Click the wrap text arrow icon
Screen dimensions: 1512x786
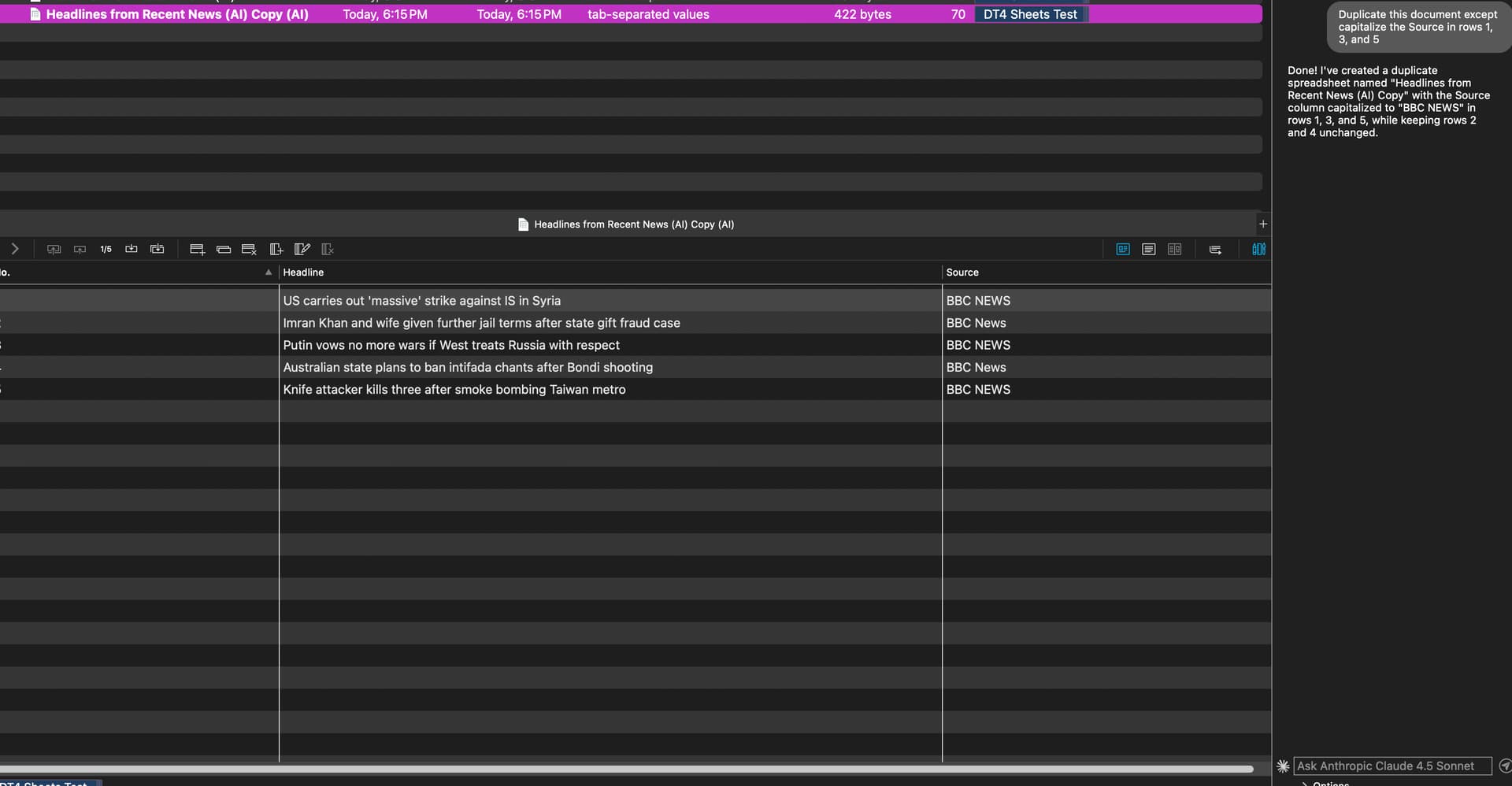(x=1215, y=250)
